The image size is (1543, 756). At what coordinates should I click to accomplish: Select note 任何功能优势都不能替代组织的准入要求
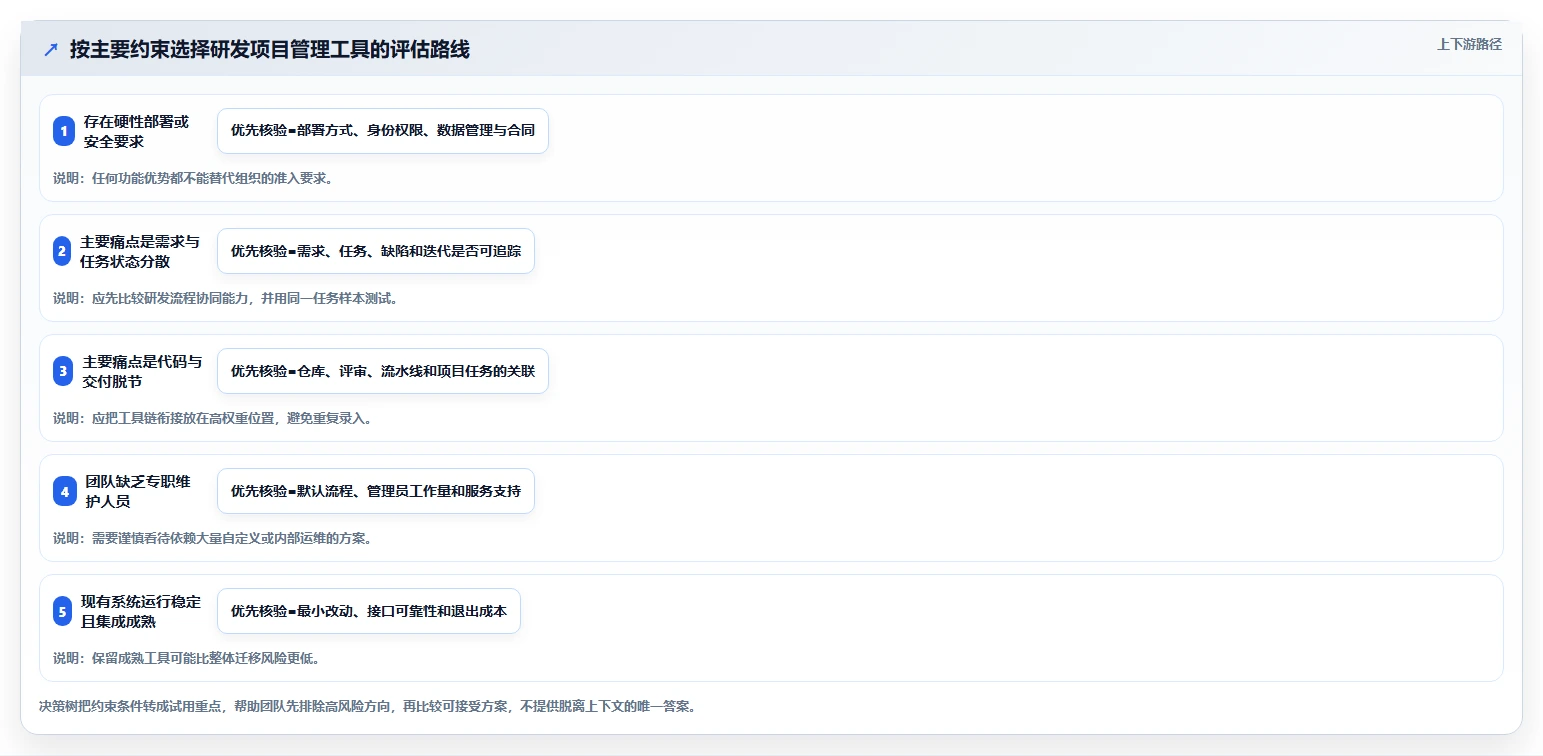coord(212,178)
